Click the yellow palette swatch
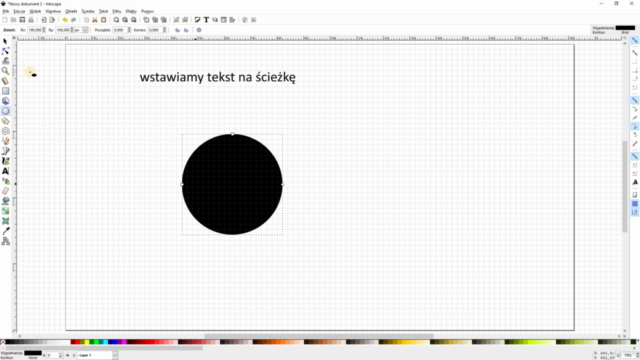The width and height of the screenshot is (640, 360). (87, 342)
